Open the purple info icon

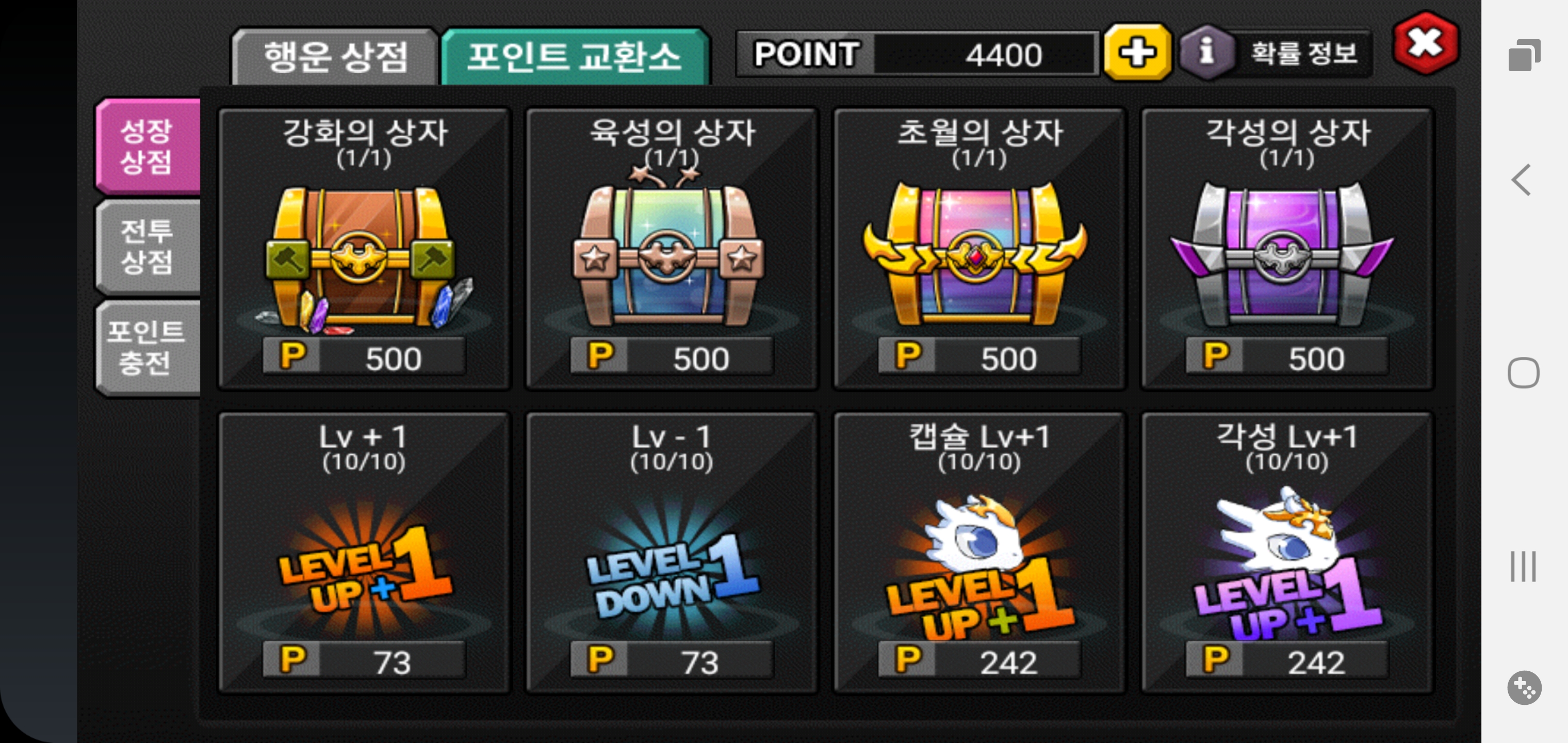tap(1206, 53)
